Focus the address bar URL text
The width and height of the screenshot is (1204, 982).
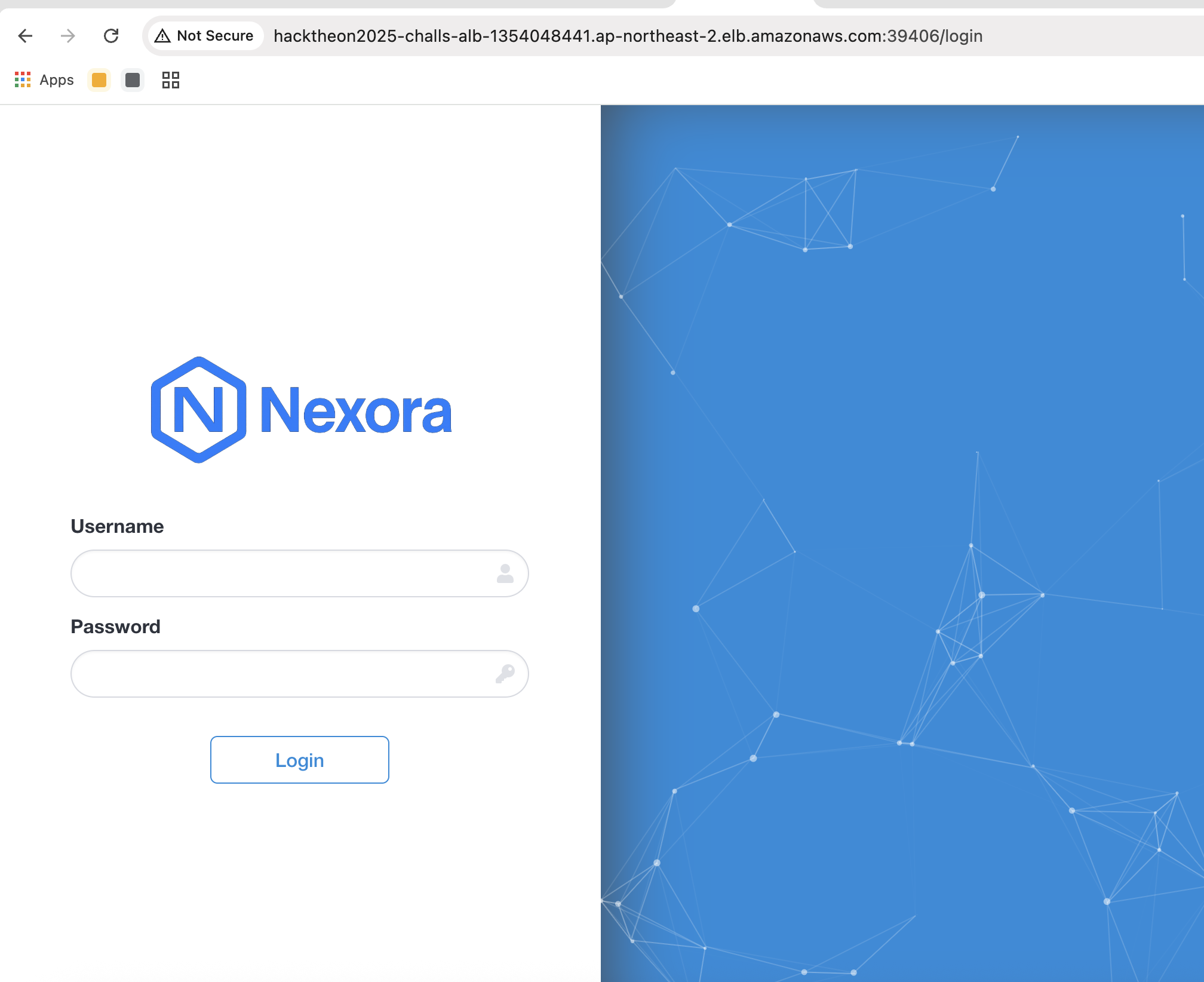tap(628, 36)
